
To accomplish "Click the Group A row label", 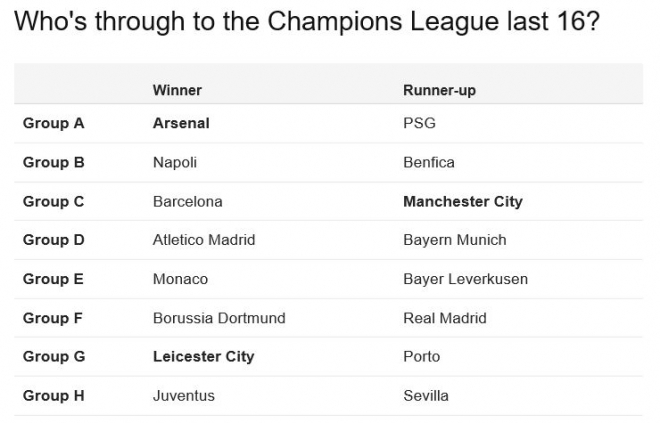I will pyautogui.click(x=53, y=123).
